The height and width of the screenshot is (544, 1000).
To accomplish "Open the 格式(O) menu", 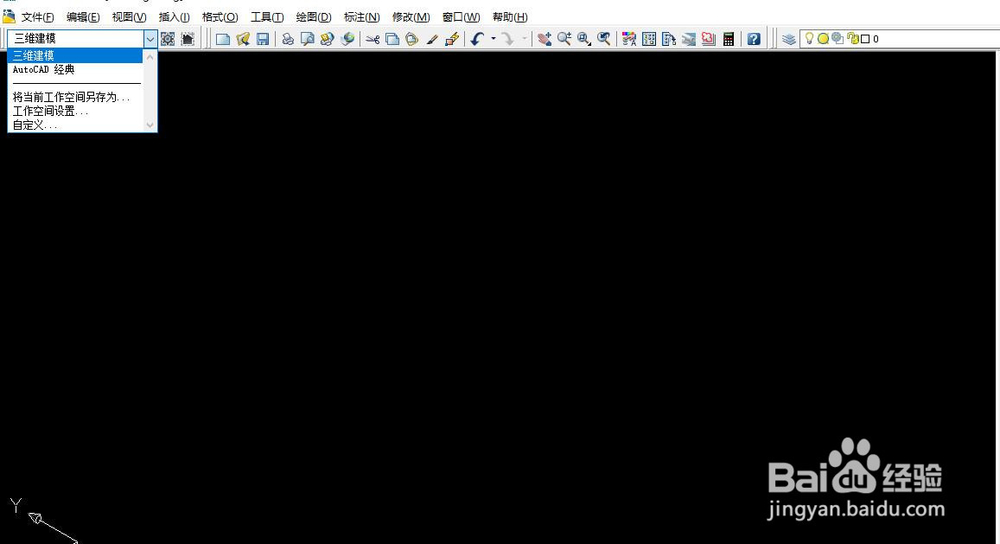I will (x=220, y=17).
